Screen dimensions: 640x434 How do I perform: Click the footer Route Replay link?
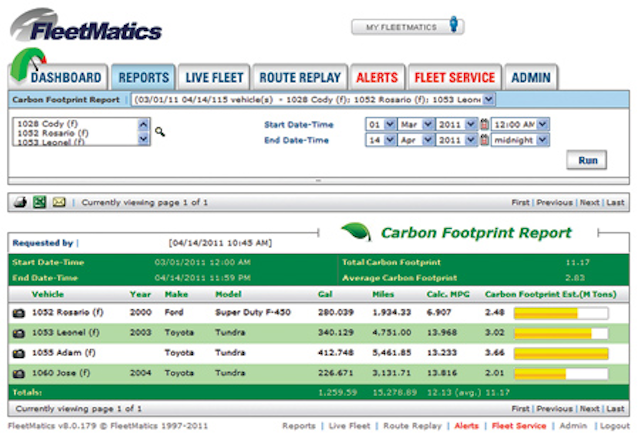tap(413, 426)
